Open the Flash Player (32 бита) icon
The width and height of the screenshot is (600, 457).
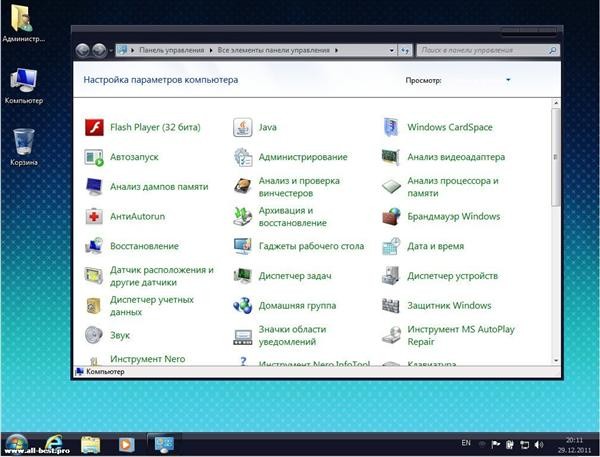pos(94,127)
